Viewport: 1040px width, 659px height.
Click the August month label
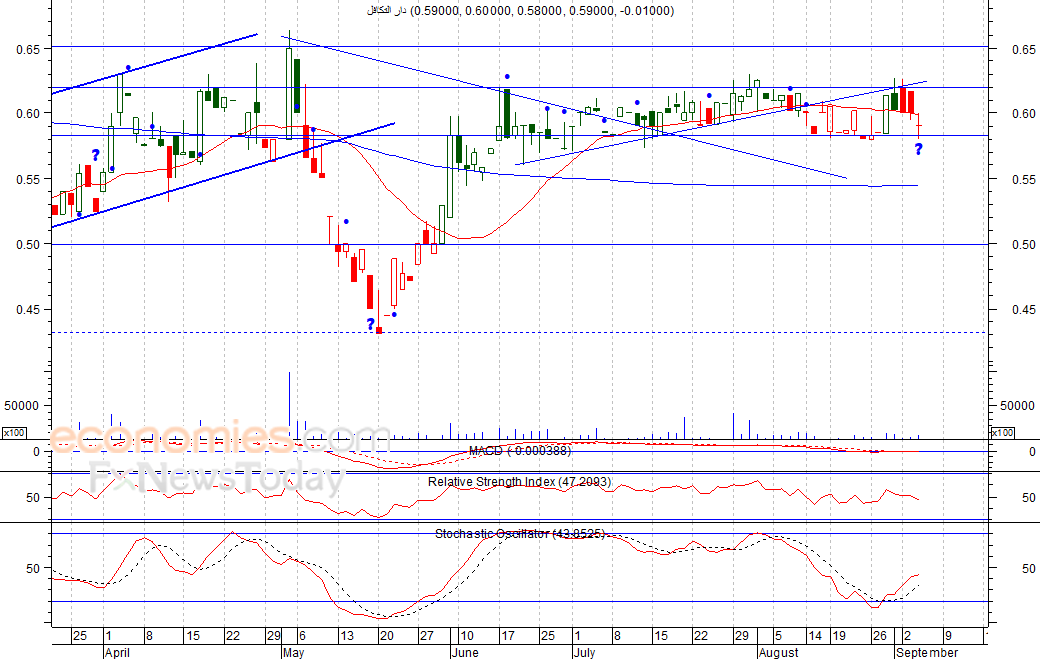[779, 653]
